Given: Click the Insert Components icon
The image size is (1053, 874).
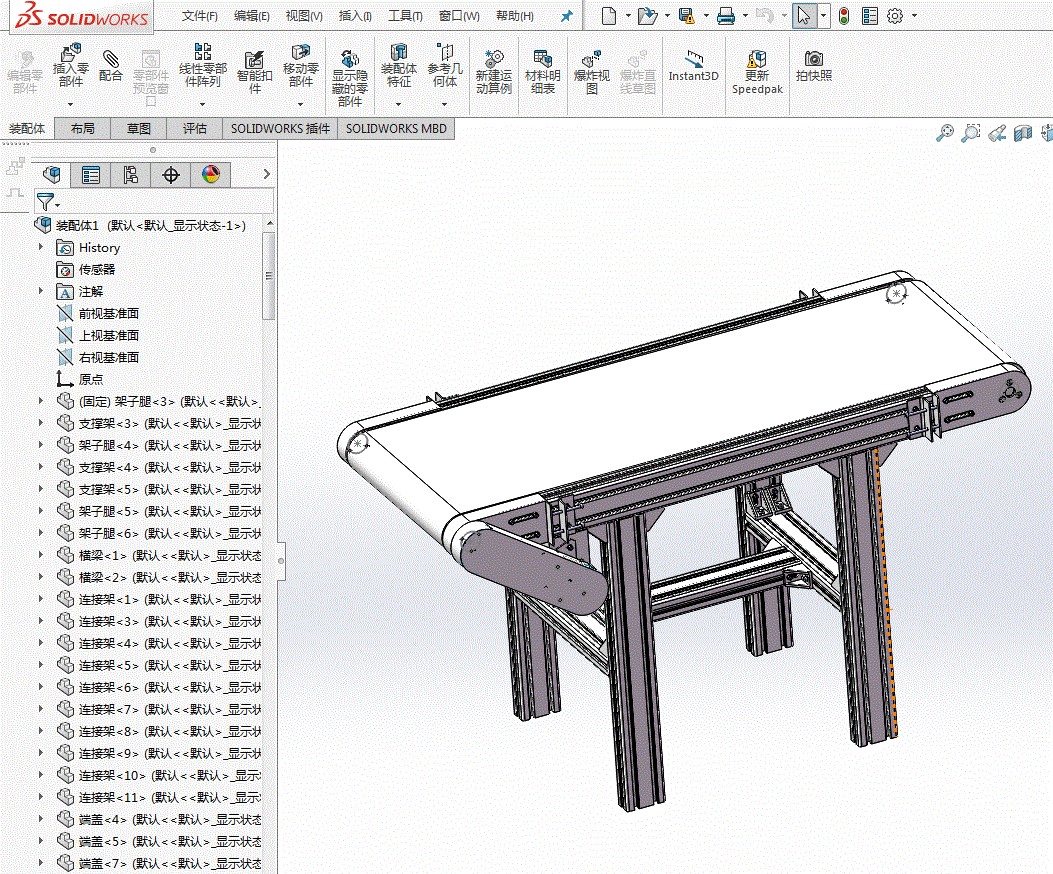Looking at the screenshot, I should point(71,52).
